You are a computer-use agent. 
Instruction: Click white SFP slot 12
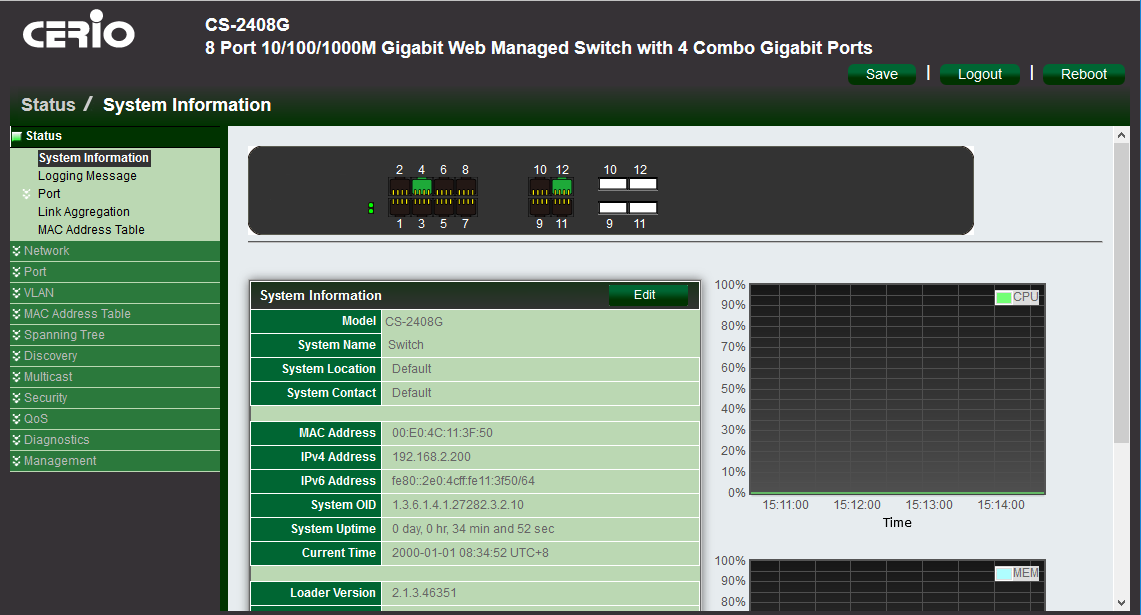[643, 184]
